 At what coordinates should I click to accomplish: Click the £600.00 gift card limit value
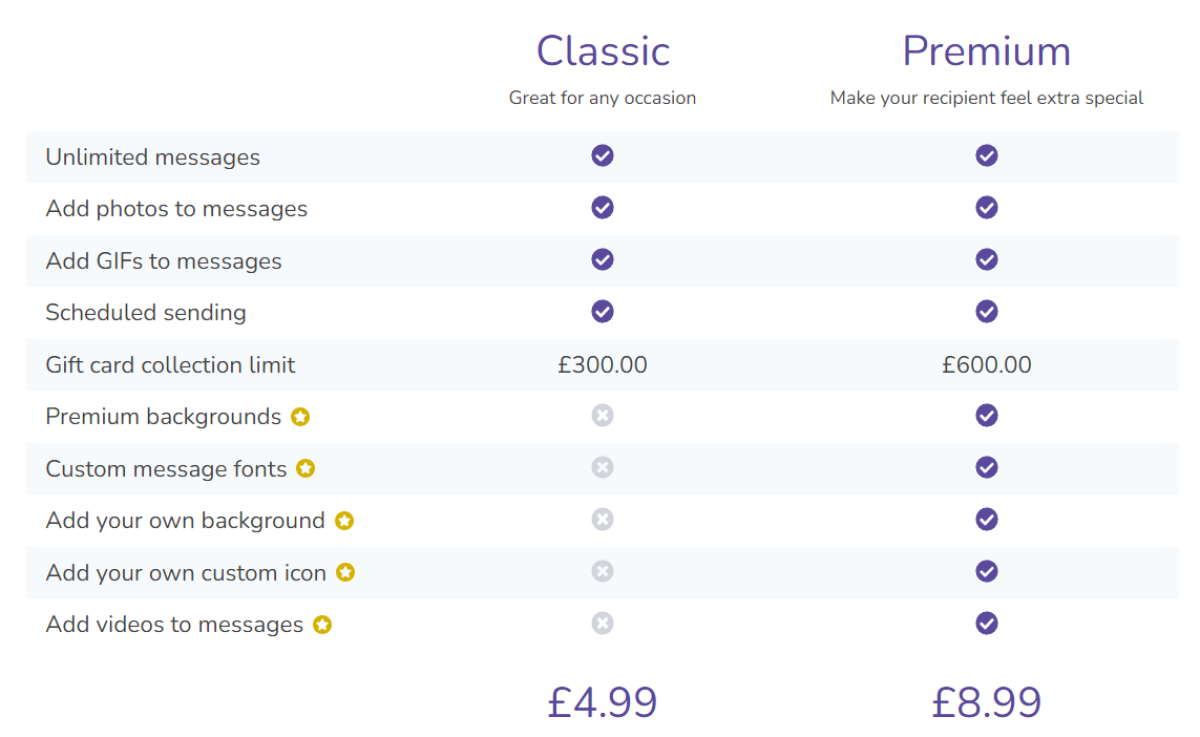(x=986, y=365)
